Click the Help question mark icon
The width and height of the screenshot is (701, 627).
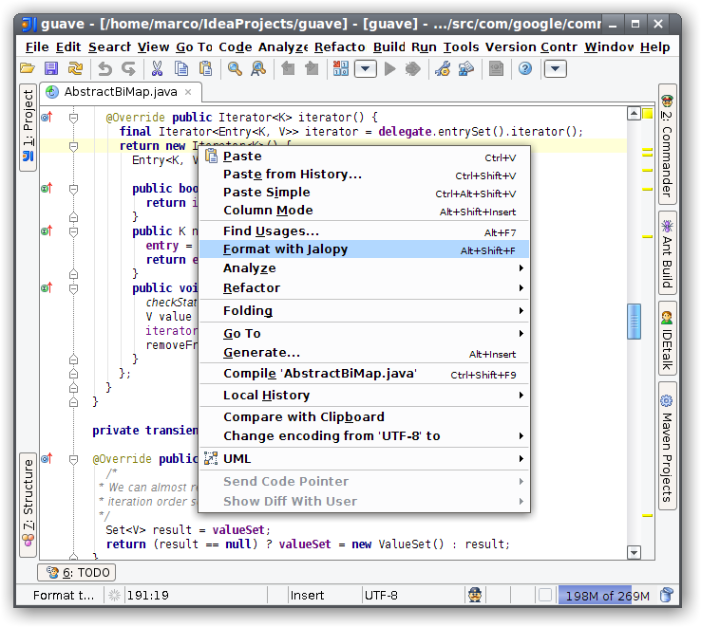coord(525,68)
